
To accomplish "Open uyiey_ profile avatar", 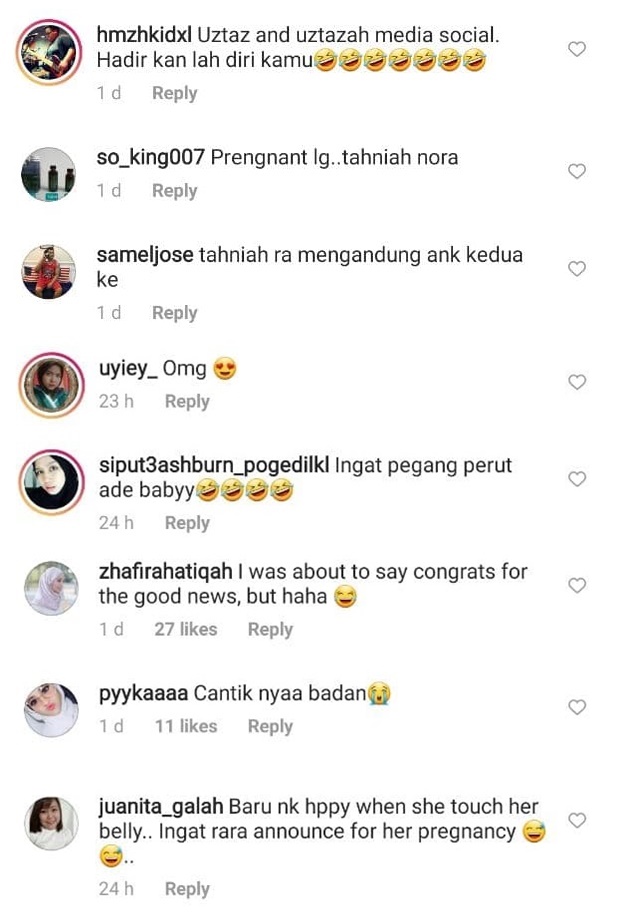I will (x=52, y=385).
